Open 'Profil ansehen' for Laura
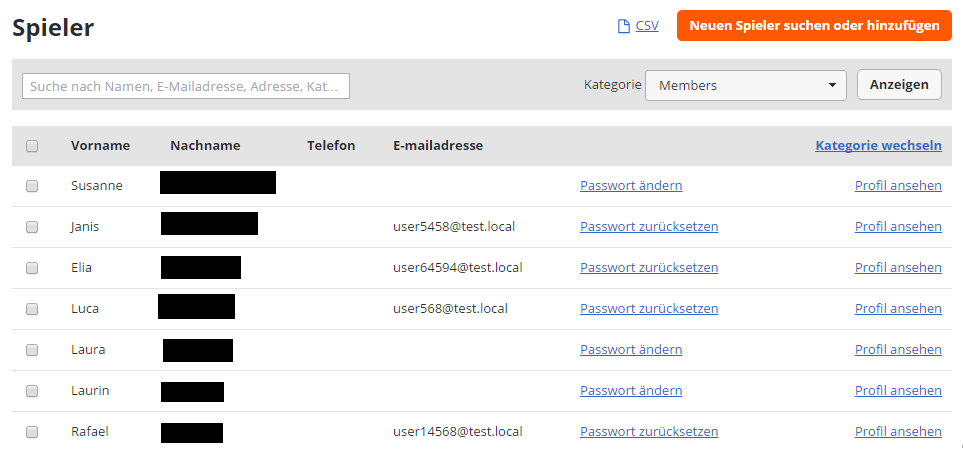This screenshot has height=455, width=963. [x=898, y=349]
